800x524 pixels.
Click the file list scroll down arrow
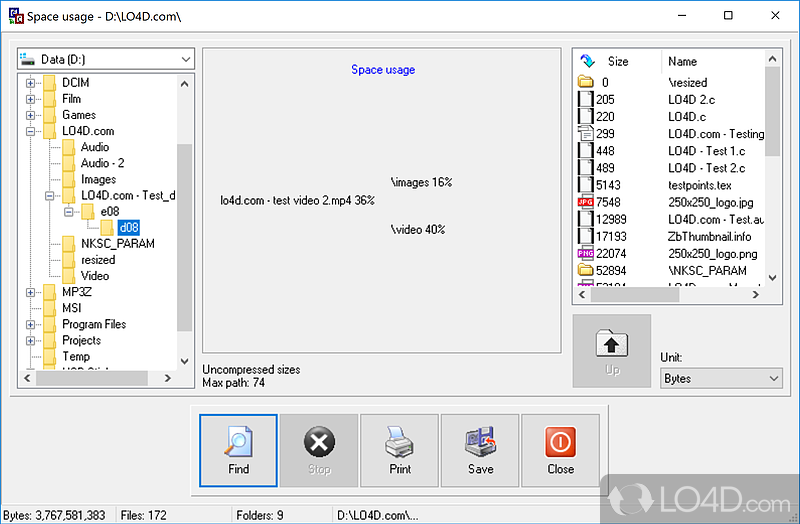click(772, 278)
